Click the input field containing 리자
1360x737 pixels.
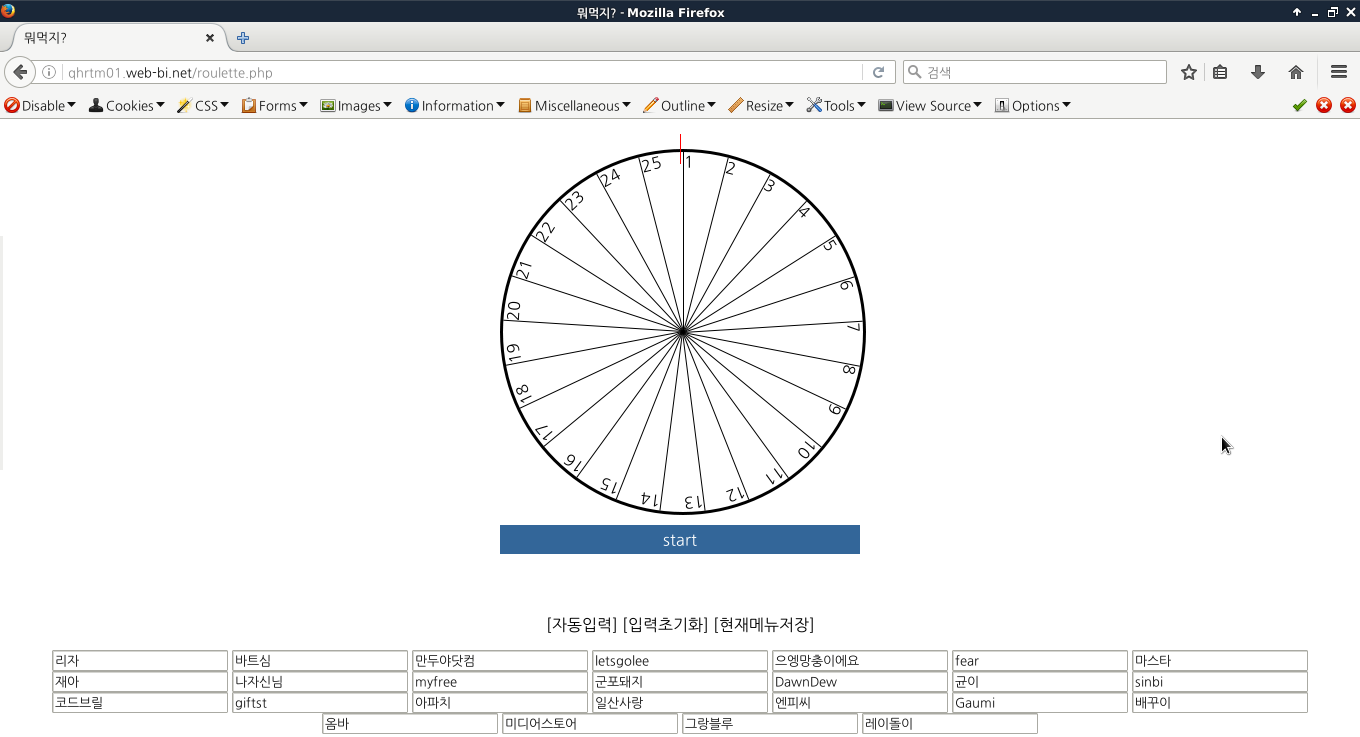pos(140,661)
